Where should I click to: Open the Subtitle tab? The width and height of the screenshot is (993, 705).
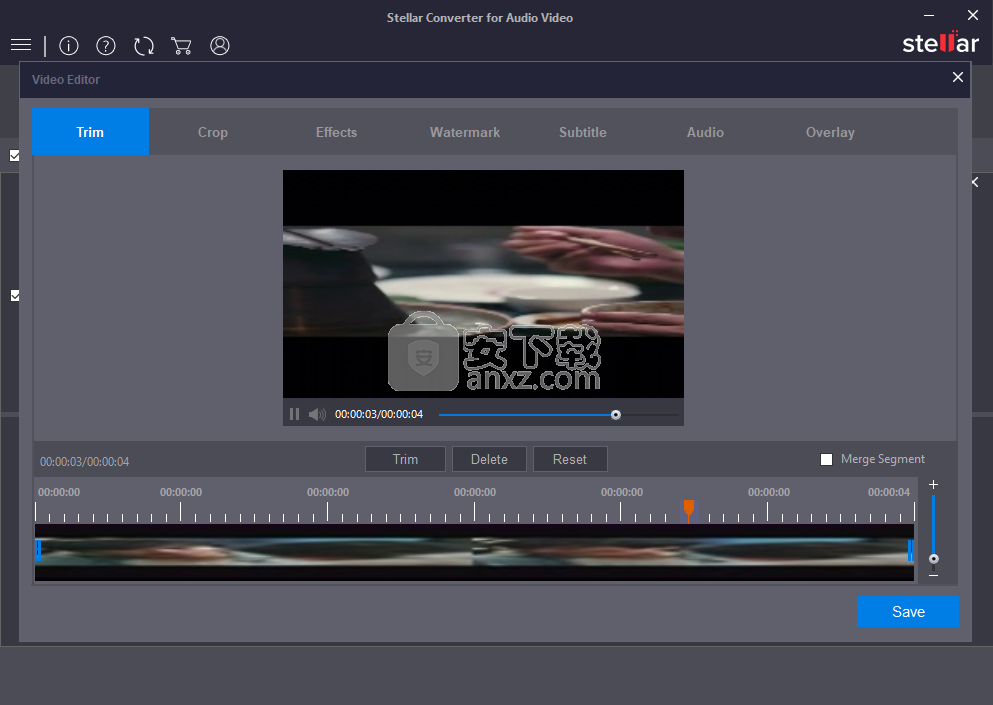point(583,132)
